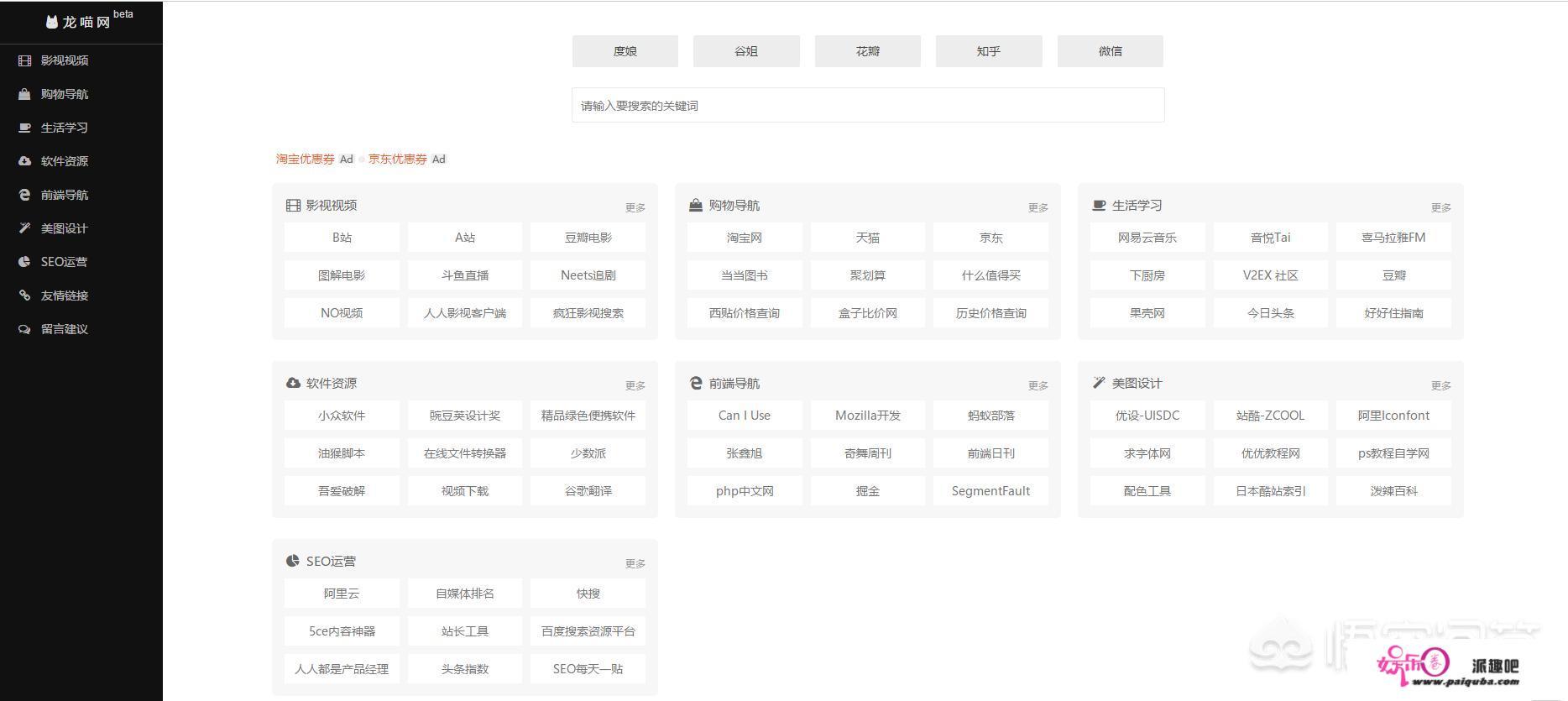Image resolution: width=1568 pixels, height=701 pixels.
Task: Expand 更多 in the SEO运营 card
Action: tap(635, 563)
